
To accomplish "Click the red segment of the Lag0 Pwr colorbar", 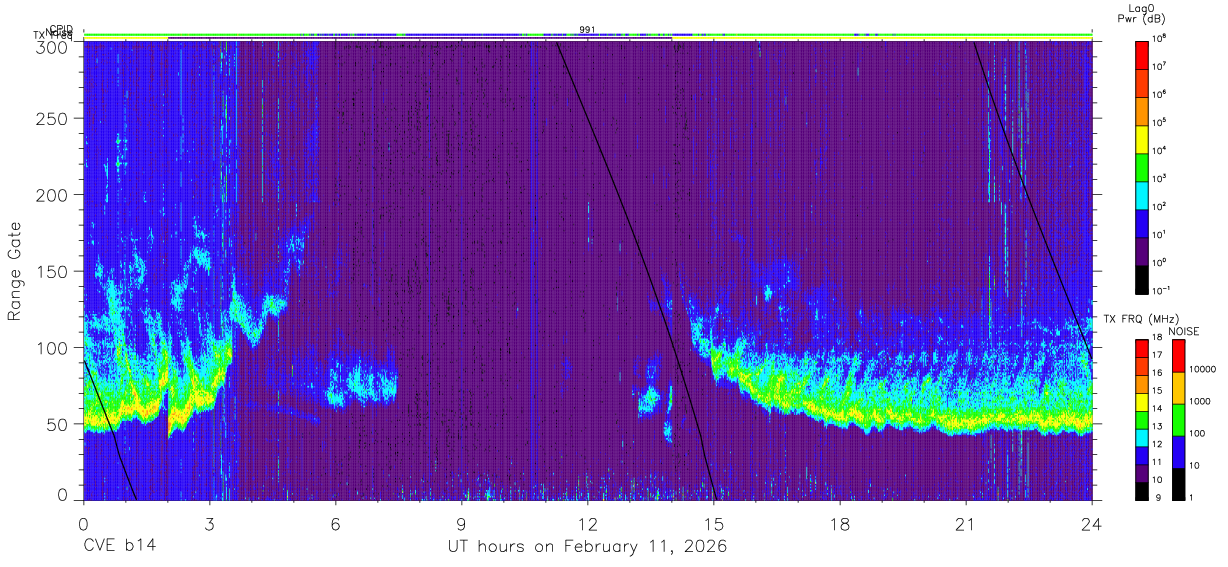I will (1142, 54).
